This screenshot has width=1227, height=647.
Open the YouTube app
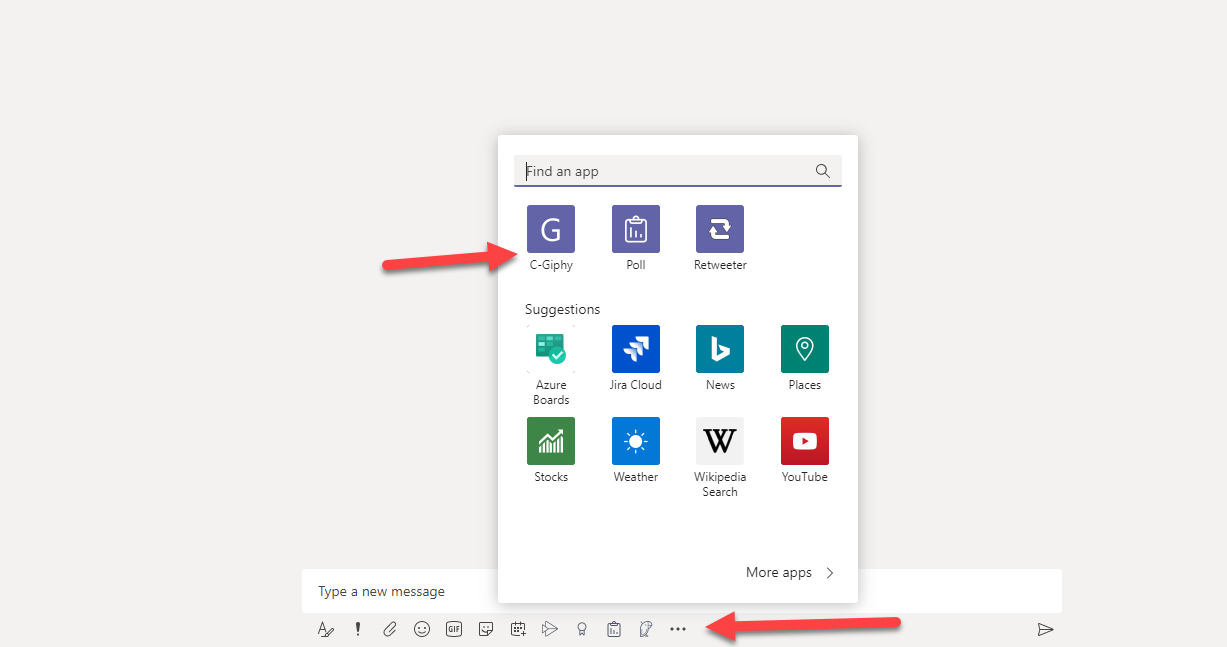[805, 441]
